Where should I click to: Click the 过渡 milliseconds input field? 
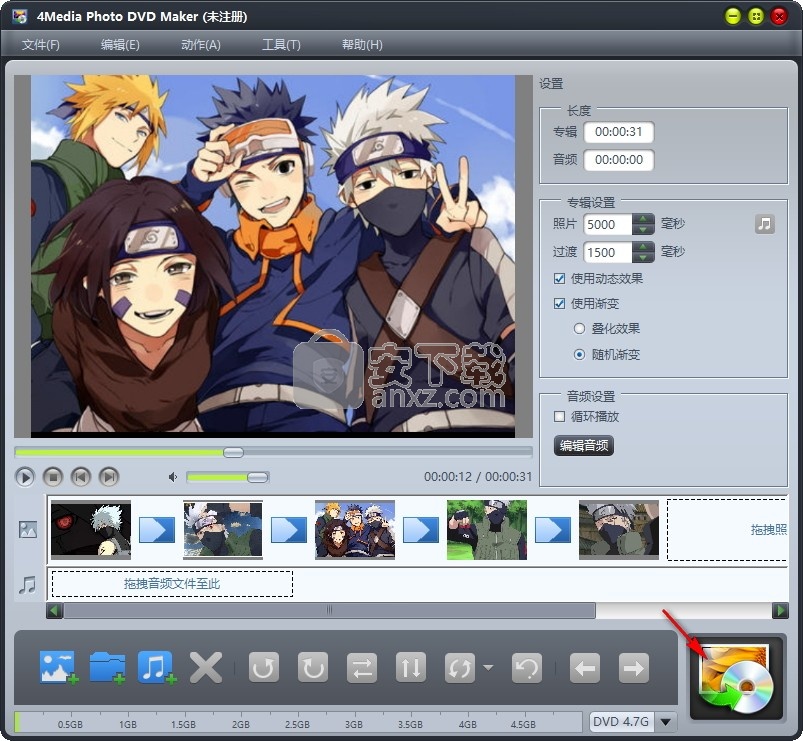(608, 252)
